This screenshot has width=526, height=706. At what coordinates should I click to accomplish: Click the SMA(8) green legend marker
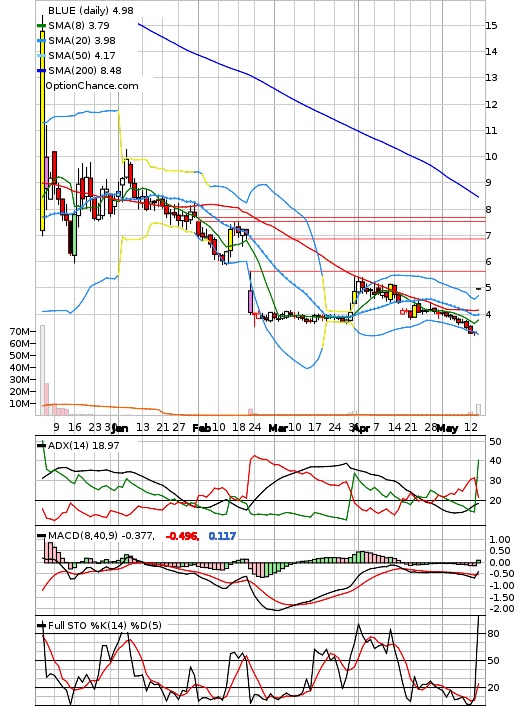pos(41,26)
